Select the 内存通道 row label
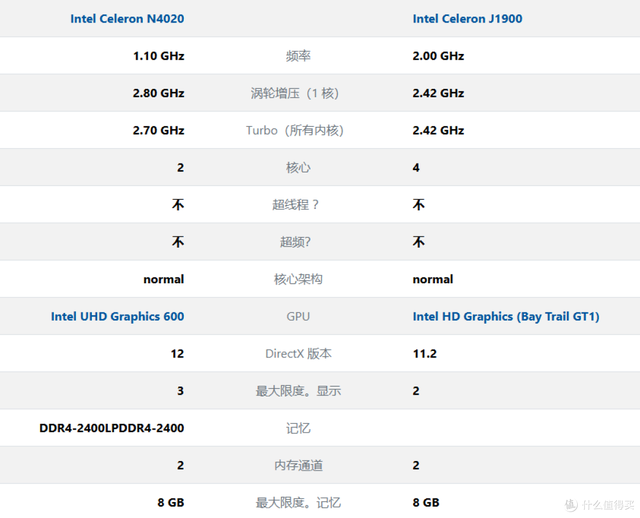Image resolution: width=640 pixels, height=518 pixels. (297, 465)
